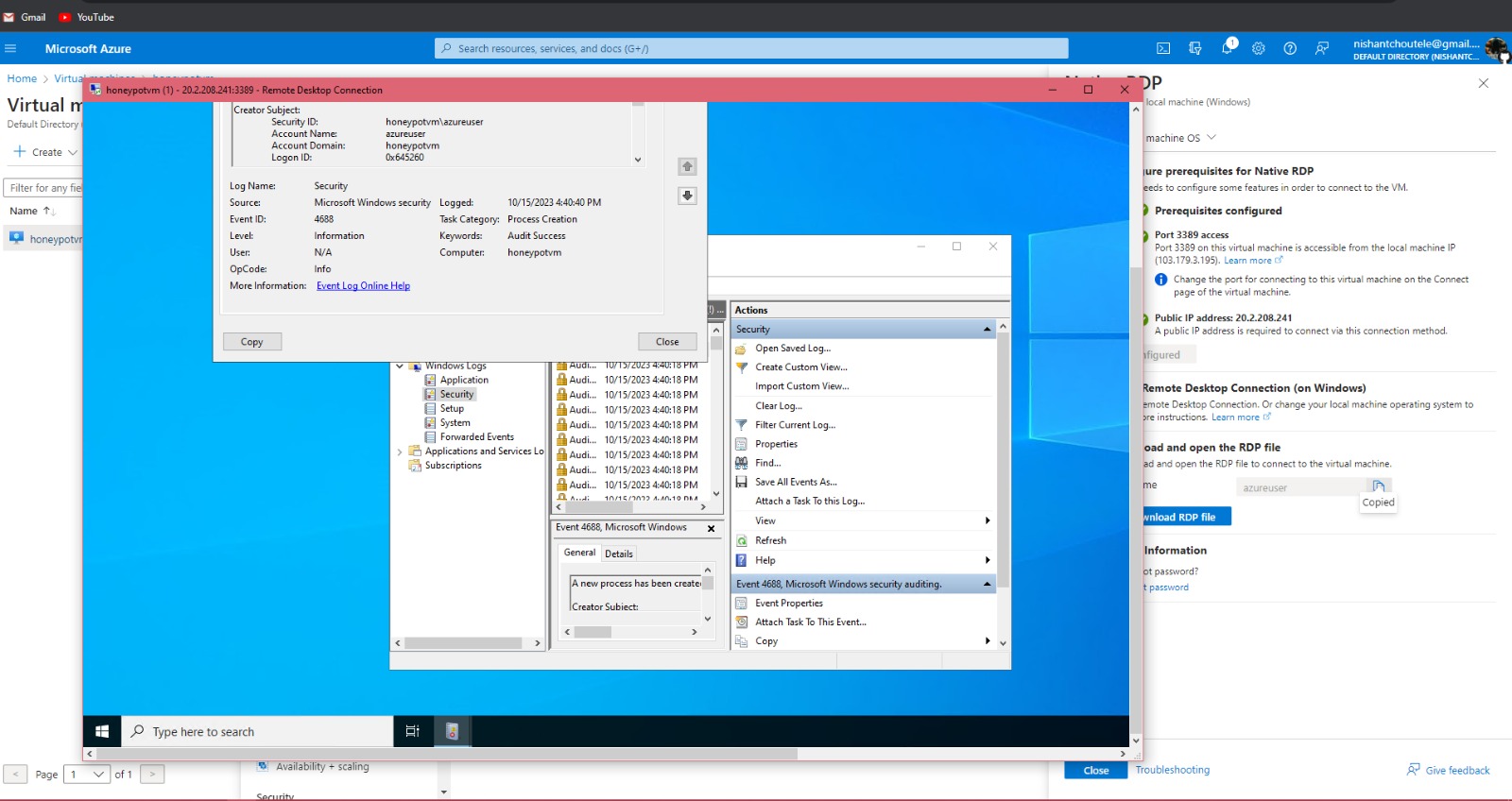1512x801 pixels.
Task: Select Forwarded Events in tree
Action: pyautogui.click(x=476, y=437)
